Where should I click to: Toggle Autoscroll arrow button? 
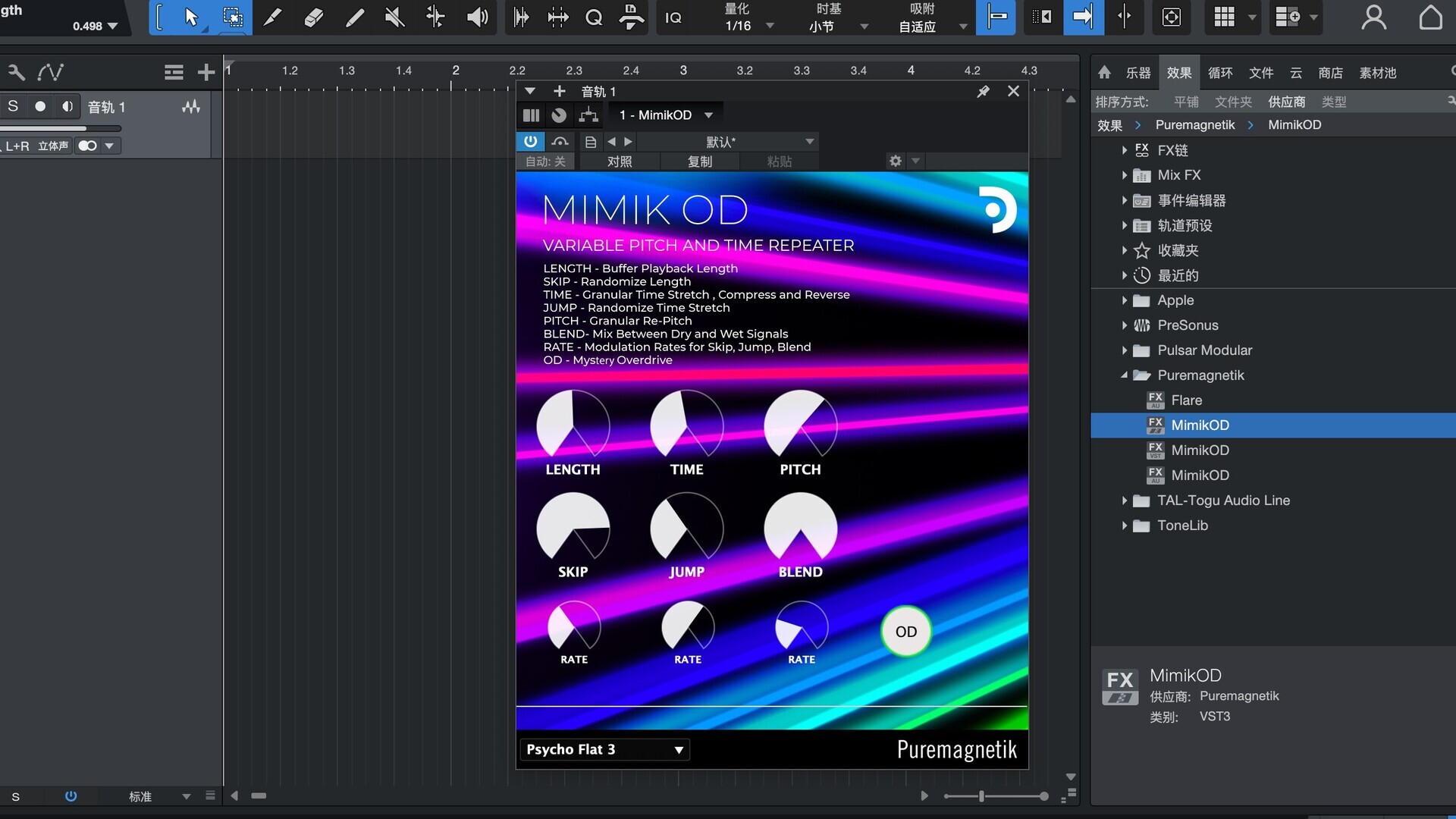tap(1083, 17)
